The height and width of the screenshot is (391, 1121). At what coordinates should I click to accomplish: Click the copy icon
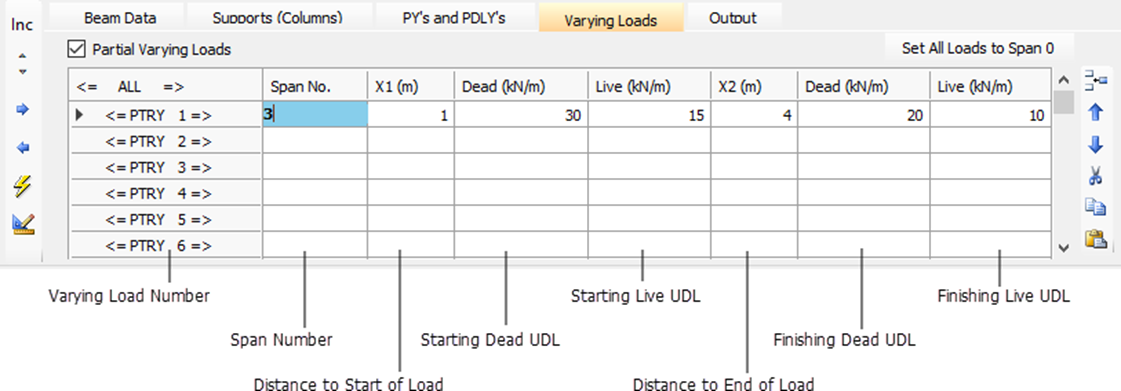pos(1095,207)
